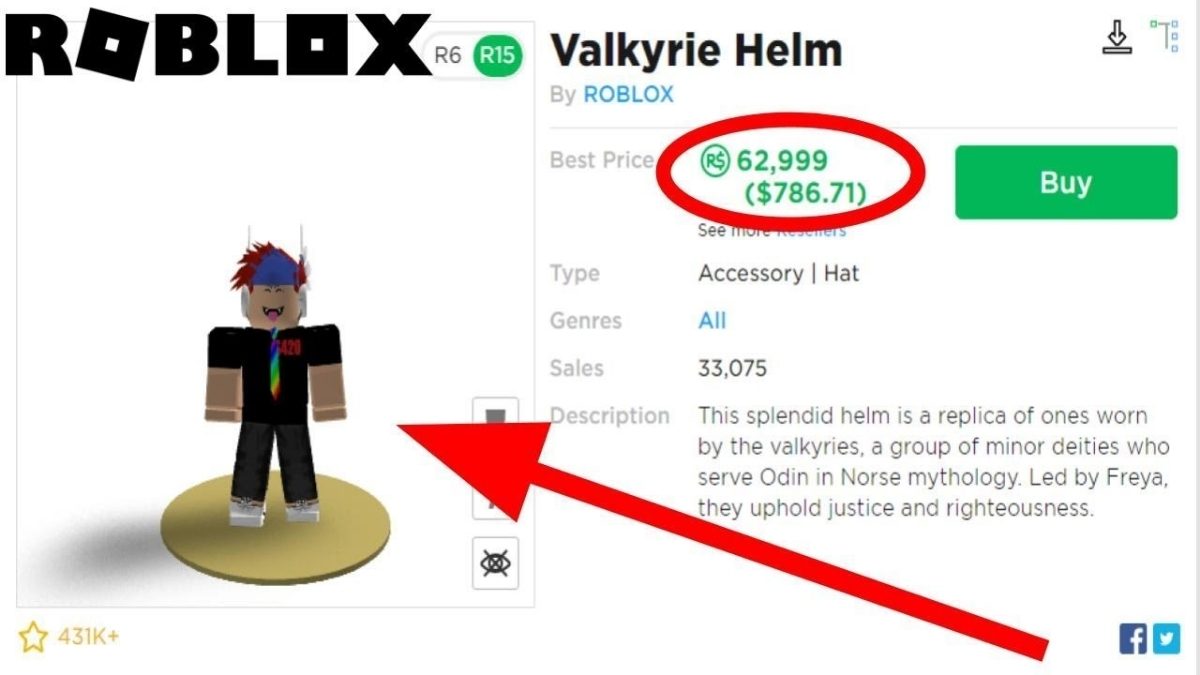Share the item on Facebook
1200x675 pixels.
point(1133,638)
